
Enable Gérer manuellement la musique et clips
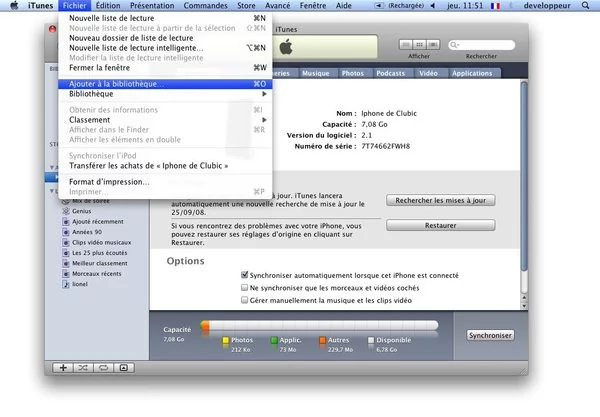(x=245, y=300)
